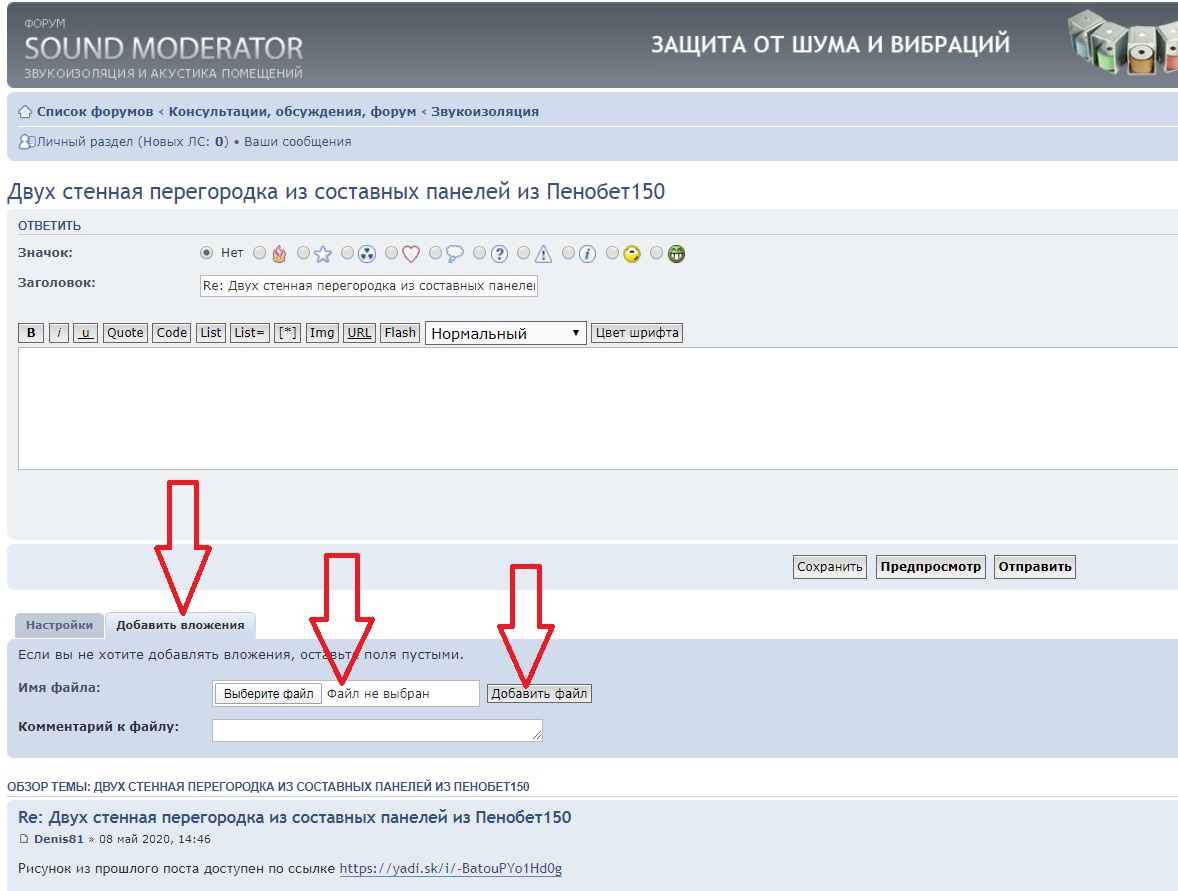Open the "Цвет шрифта" font color picker
This screenshot has height=891, width=1178.
coord(637,333)
